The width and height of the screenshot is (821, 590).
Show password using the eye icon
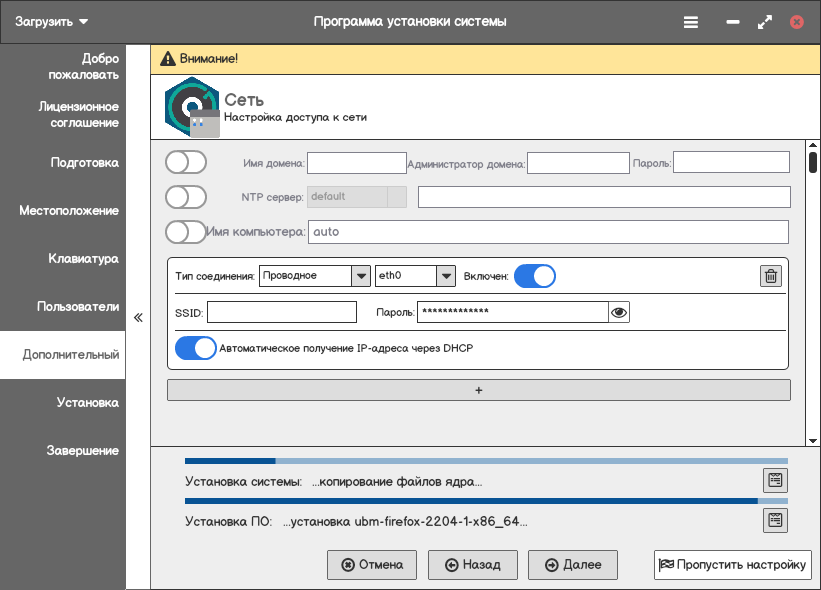coord(619,313)
